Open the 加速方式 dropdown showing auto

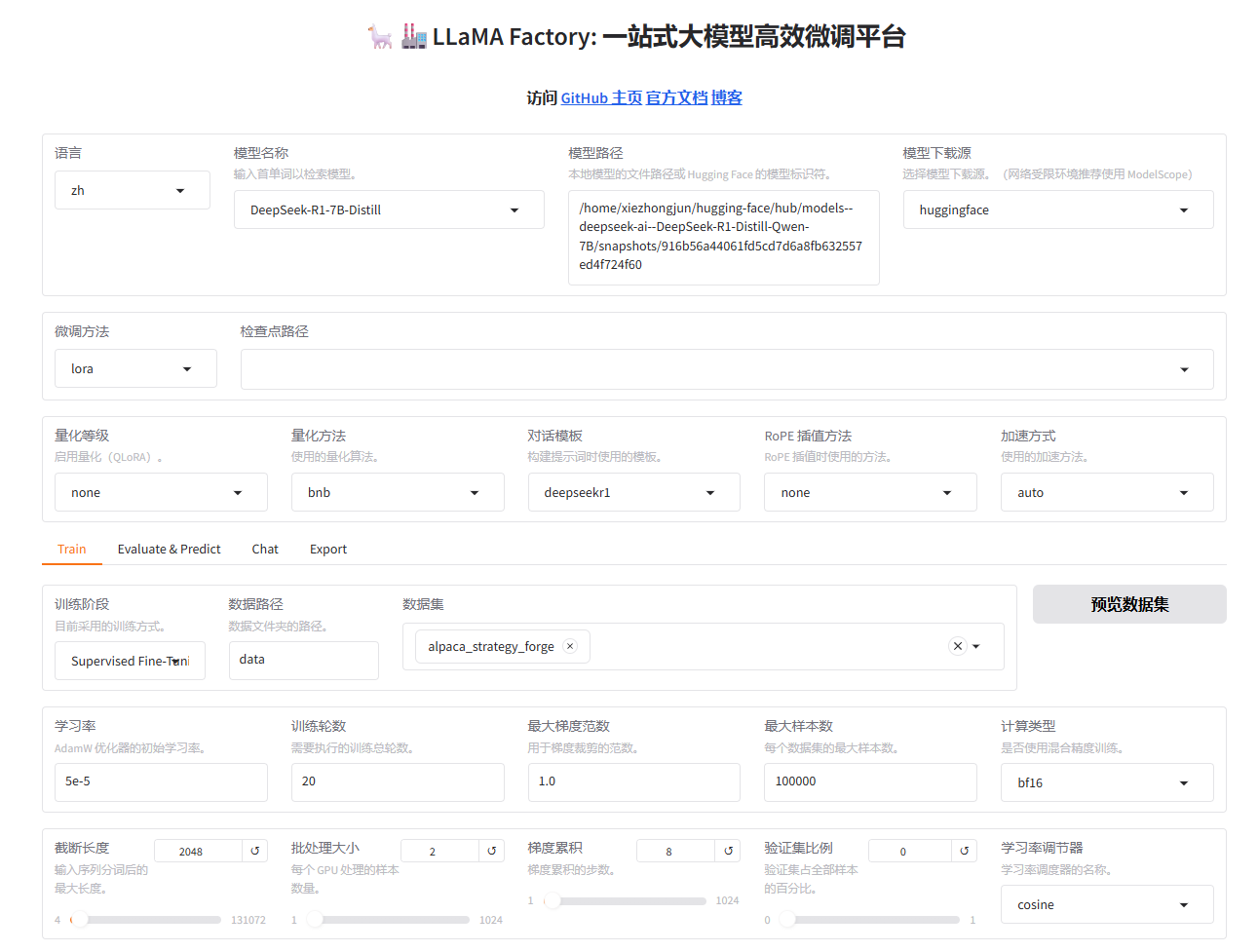1107,492
